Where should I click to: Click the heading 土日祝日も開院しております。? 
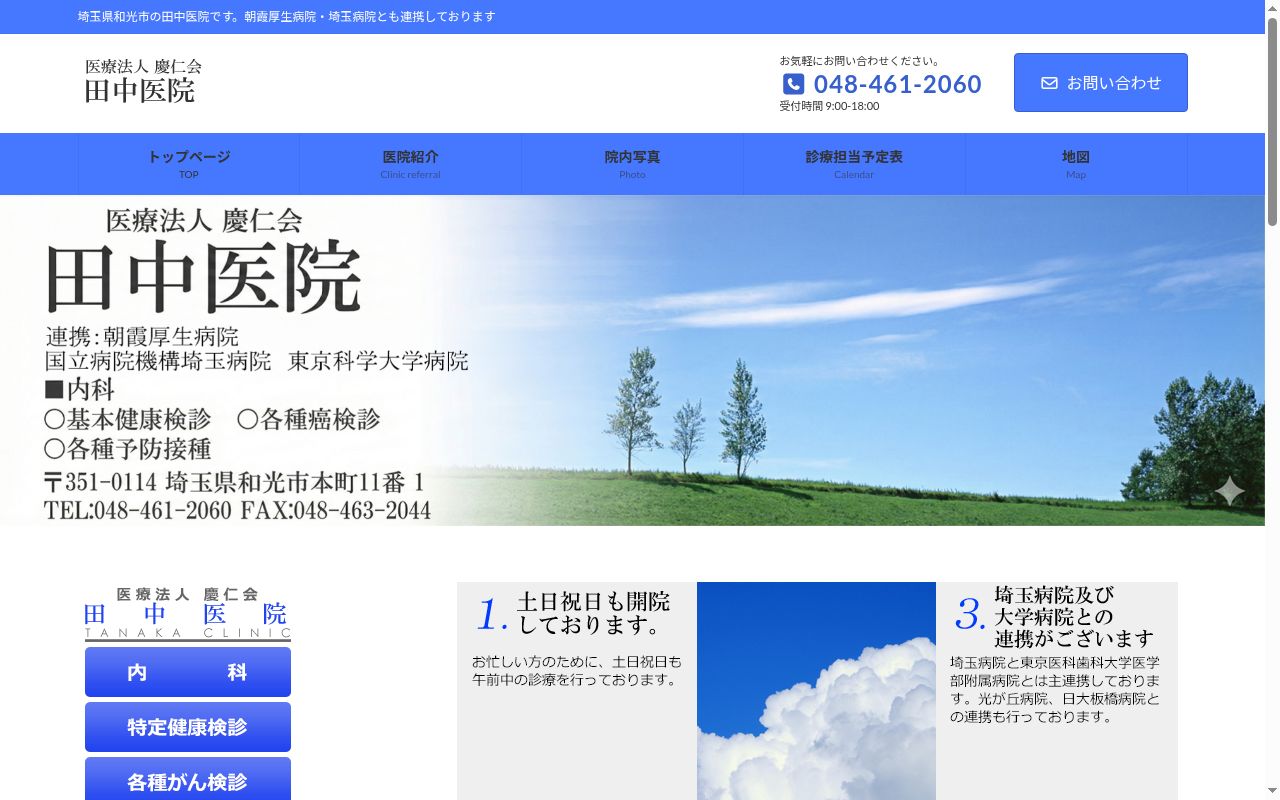593,614
